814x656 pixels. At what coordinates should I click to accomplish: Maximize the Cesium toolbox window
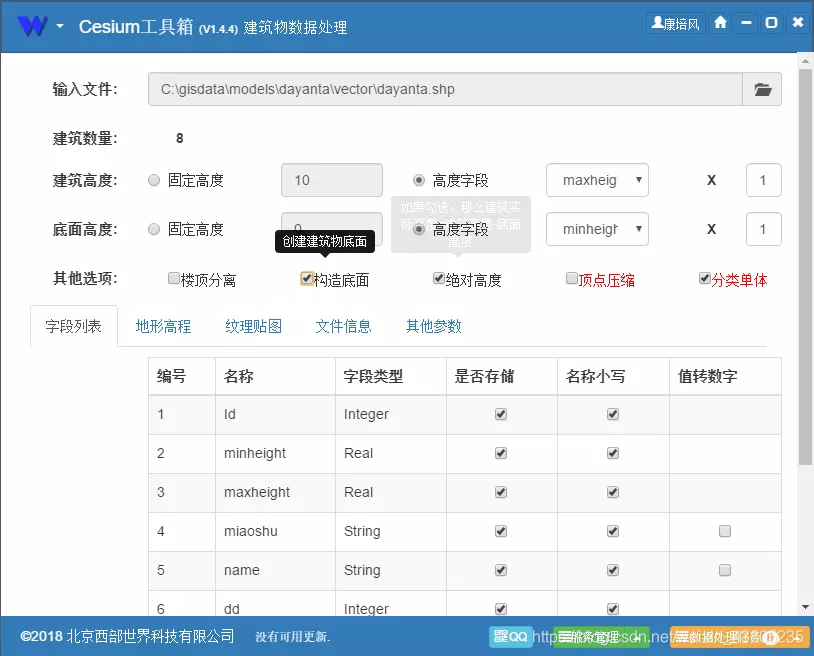point(771,23)
